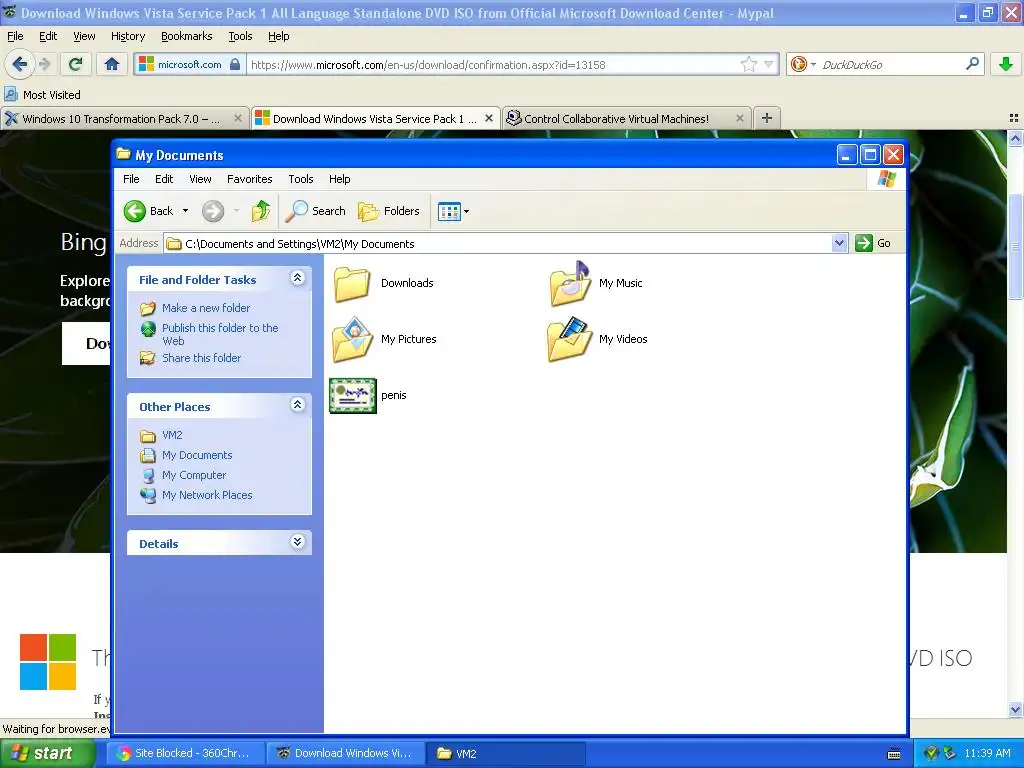
Task: Open a new tab with plus button
Action: click(767, 118)
